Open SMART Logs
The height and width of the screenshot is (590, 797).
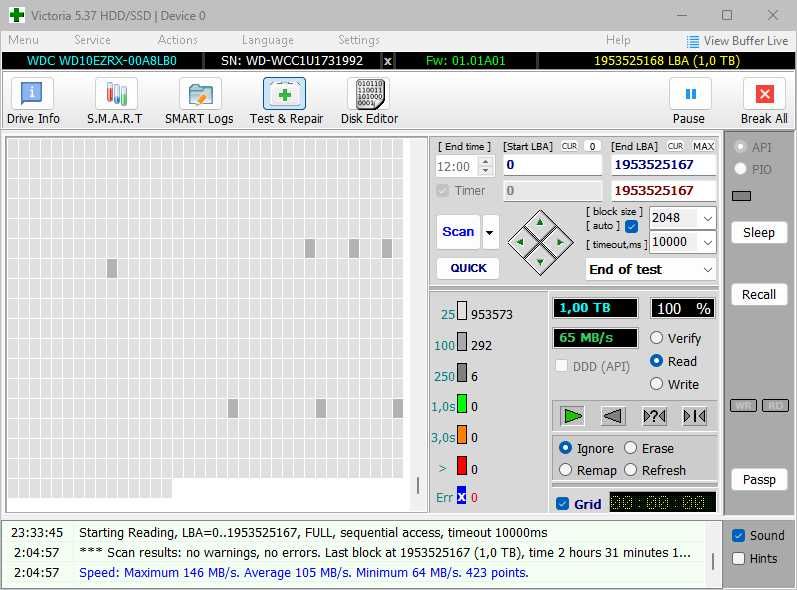point(199,101)
